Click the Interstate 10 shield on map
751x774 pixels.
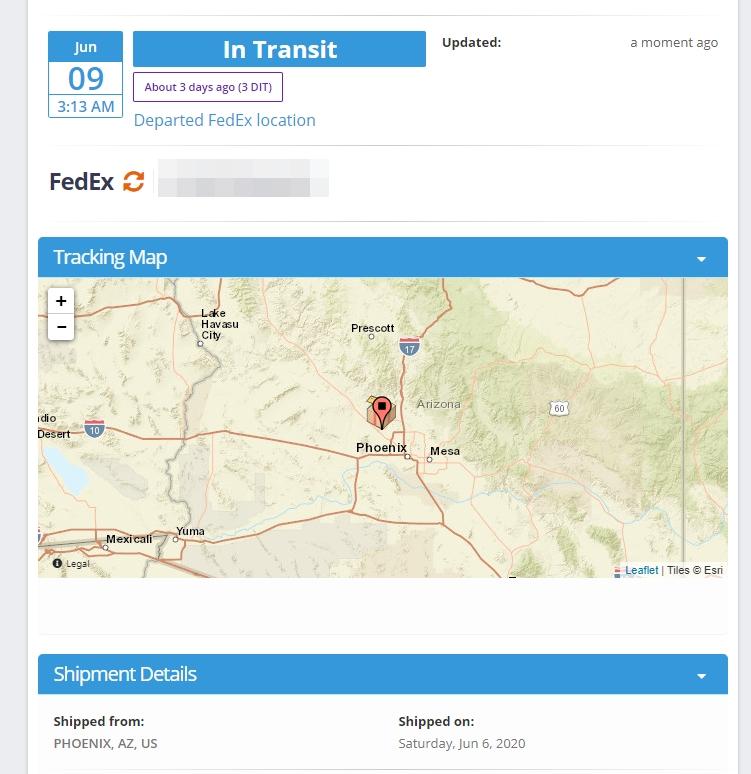coord(95,428)
